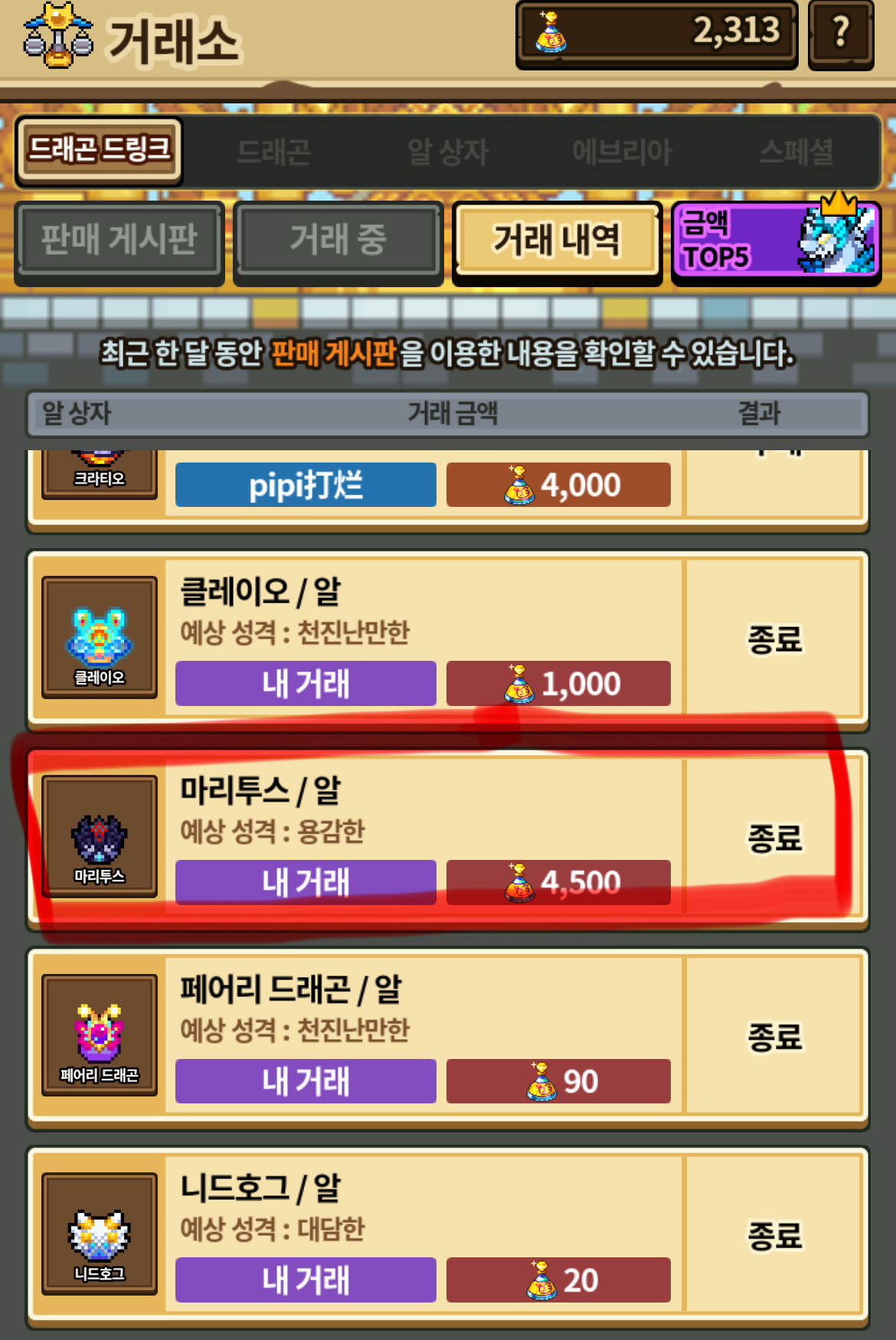Tap the trading post scale icon
The image size is (896, 1340).
point(58,35)
